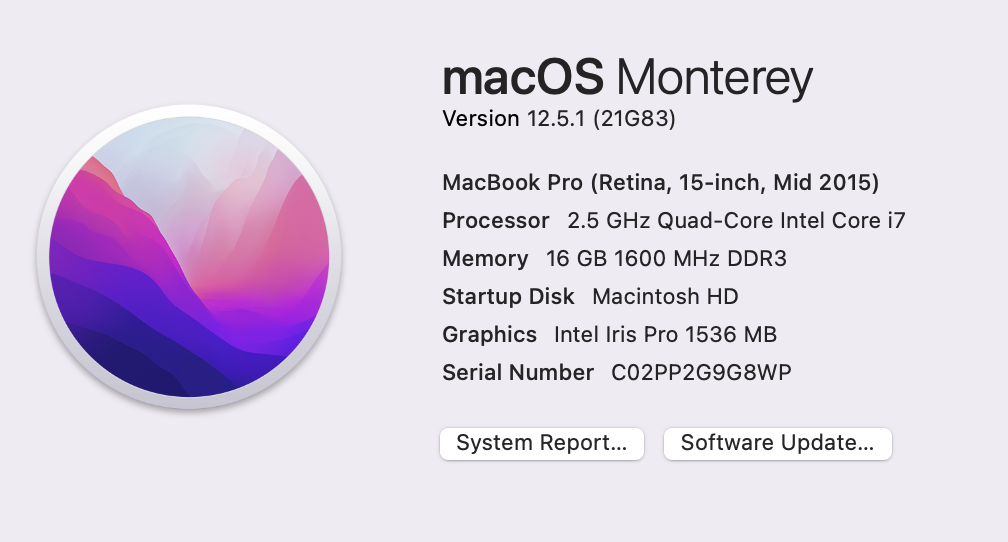1008x542 pixels.
Task: Click the Graphics label
Action: tap(489, 334)
